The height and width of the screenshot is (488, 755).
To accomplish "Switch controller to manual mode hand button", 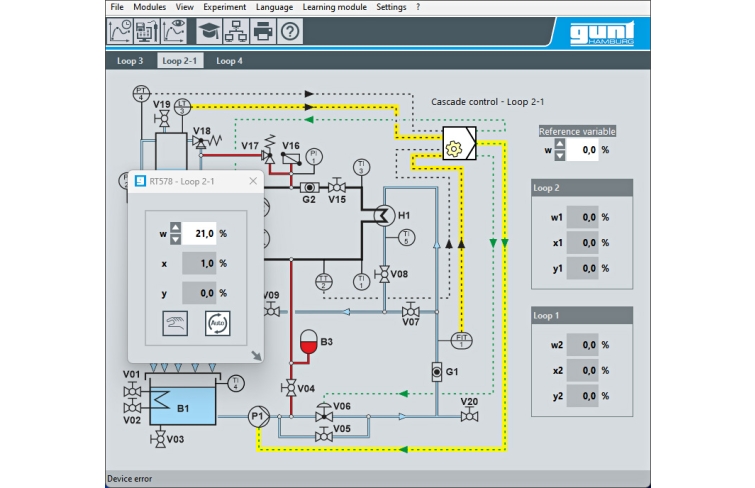I will tap(176, 323).
